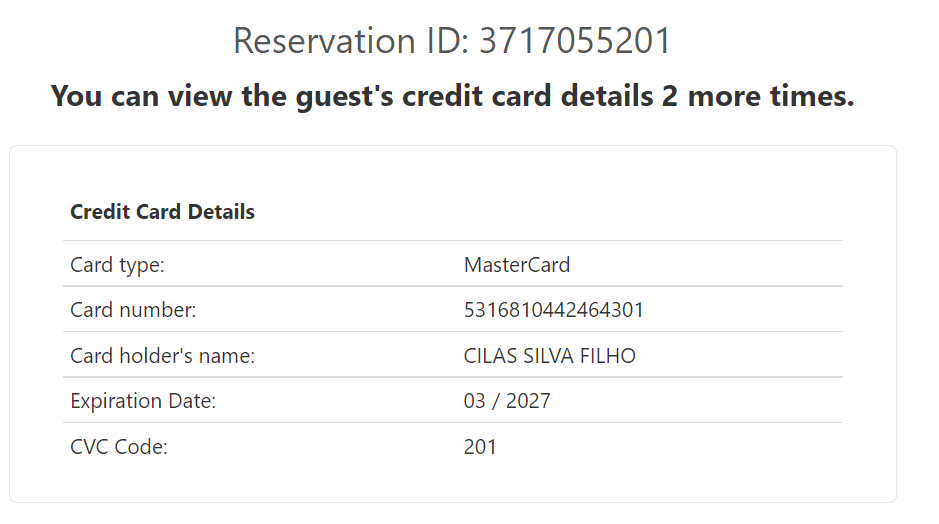Select the reservation ID number in the heading
939x524 pixels.
[x=575, y=41]
